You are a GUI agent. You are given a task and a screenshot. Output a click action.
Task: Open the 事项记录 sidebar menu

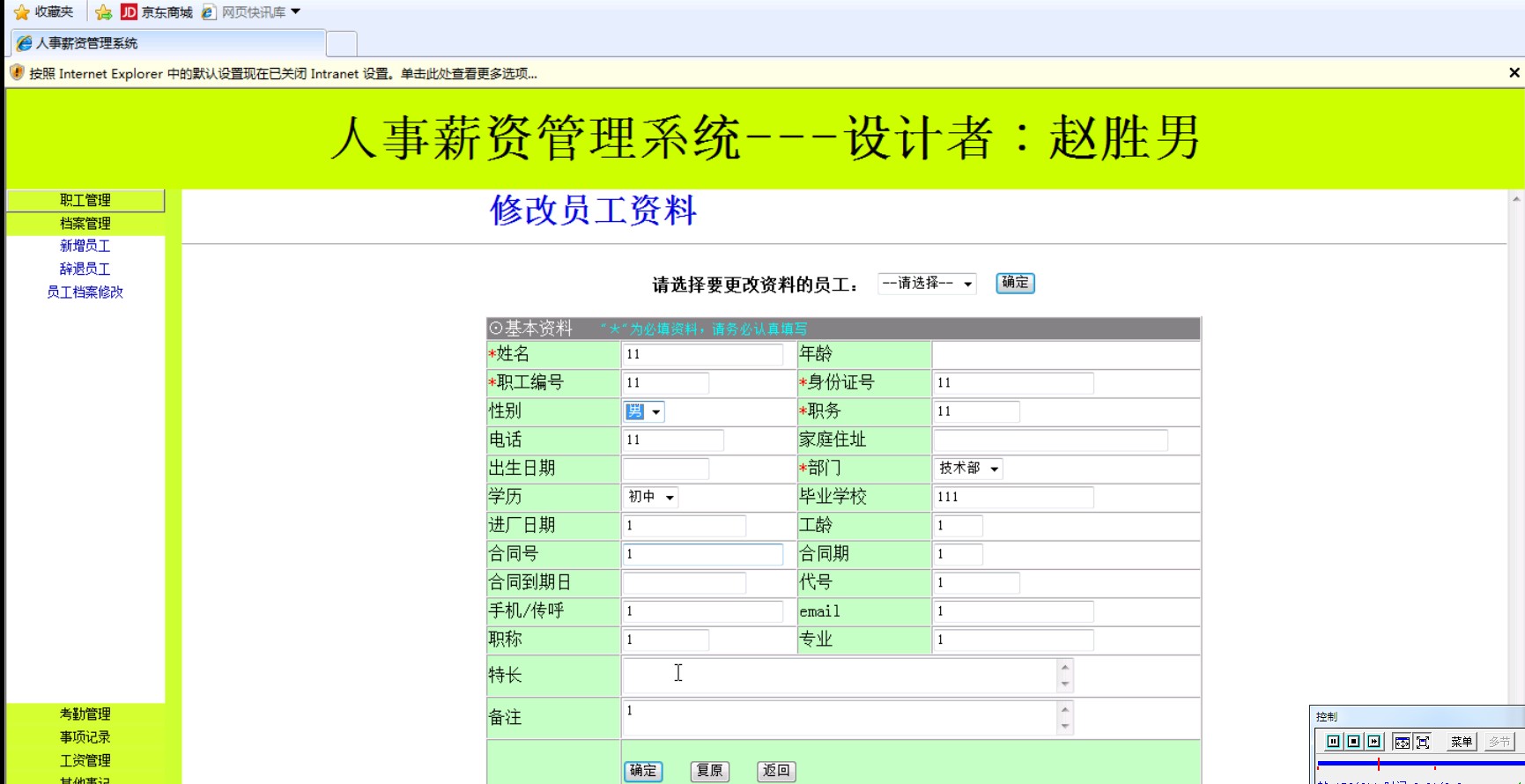pyautogui.click(x=85, y=737)
